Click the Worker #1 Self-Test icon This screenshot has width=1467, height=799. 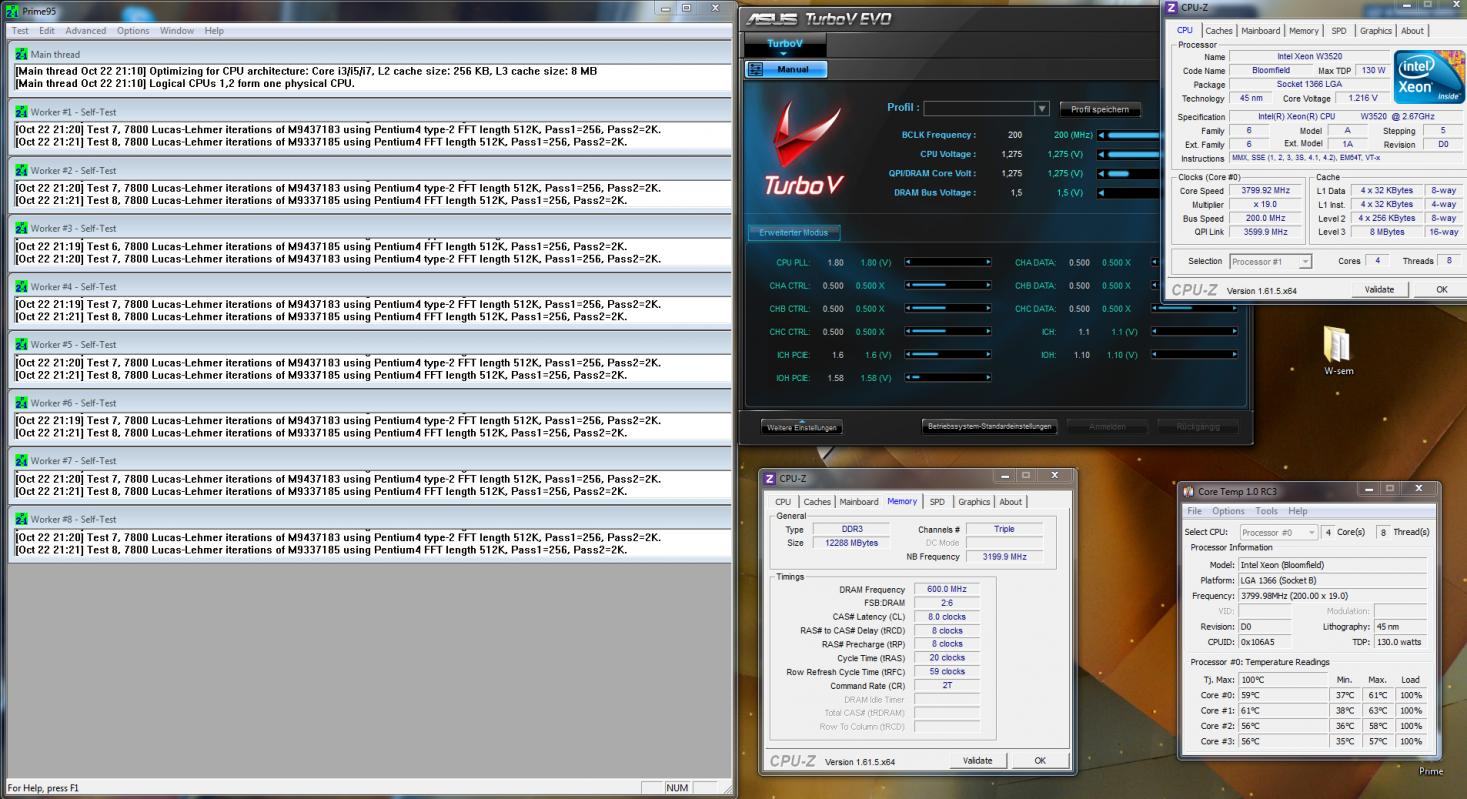pyautogui.click(x=21, y=112)
